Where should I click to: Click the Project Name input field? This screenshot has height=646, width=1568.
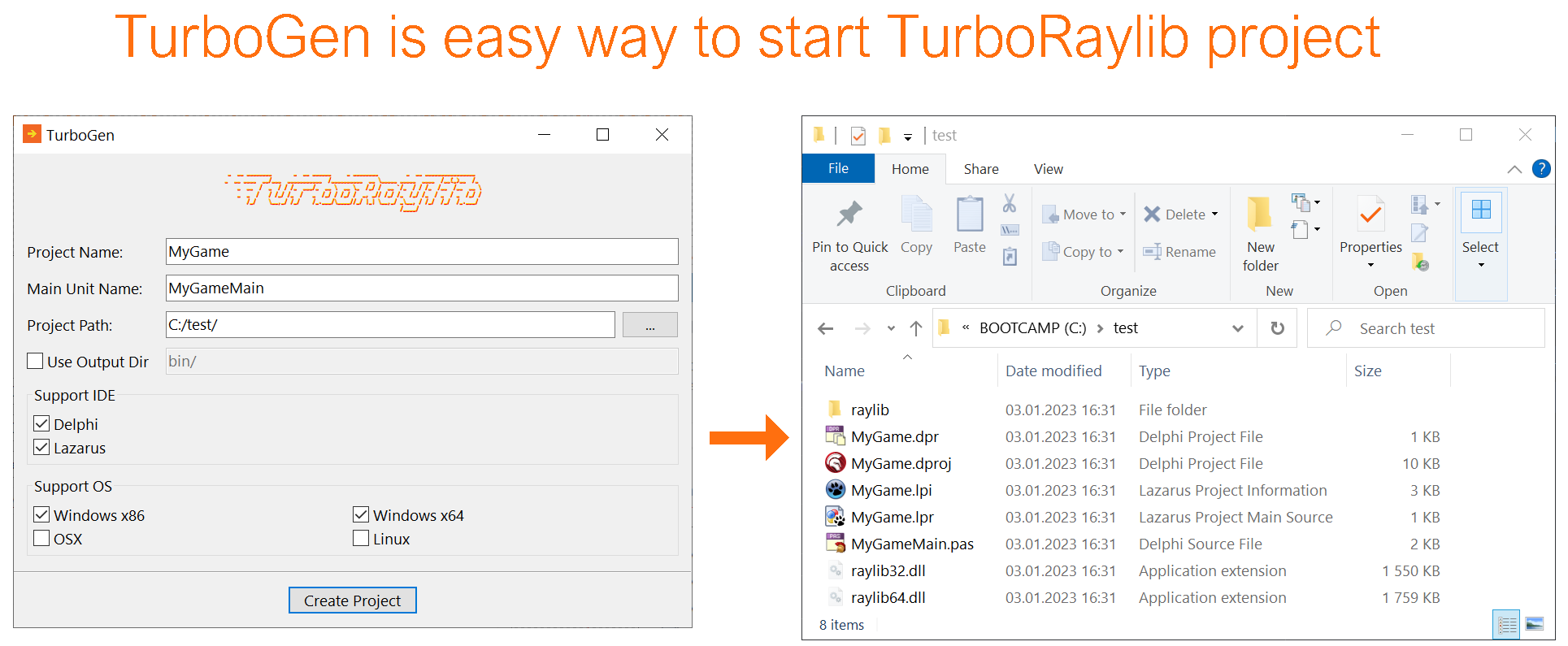point(422,252)
